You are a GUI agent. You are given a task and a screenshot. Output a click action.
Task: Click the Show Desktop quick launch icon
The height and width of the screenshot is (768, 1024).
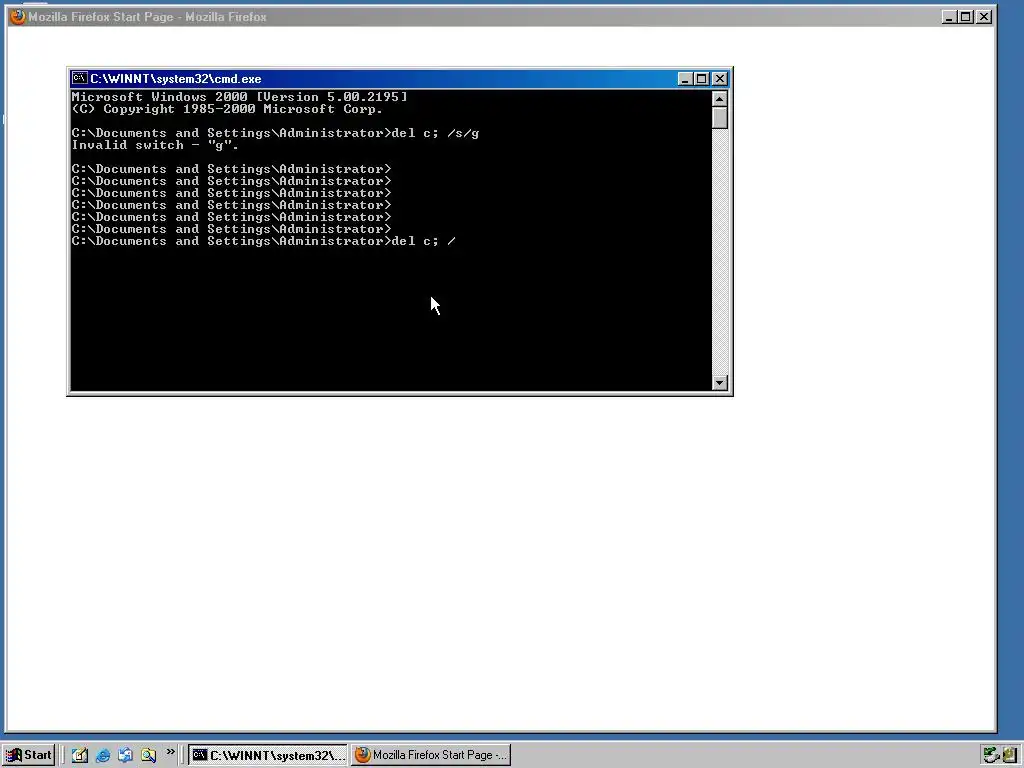coord(80,755)
